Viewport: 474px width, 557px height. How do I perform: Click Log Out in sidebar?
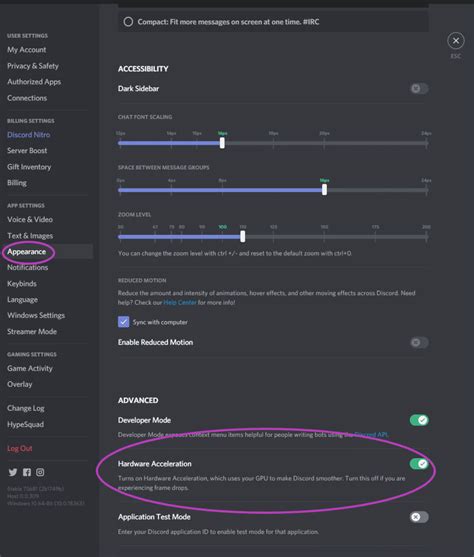(x=20, y=449)
